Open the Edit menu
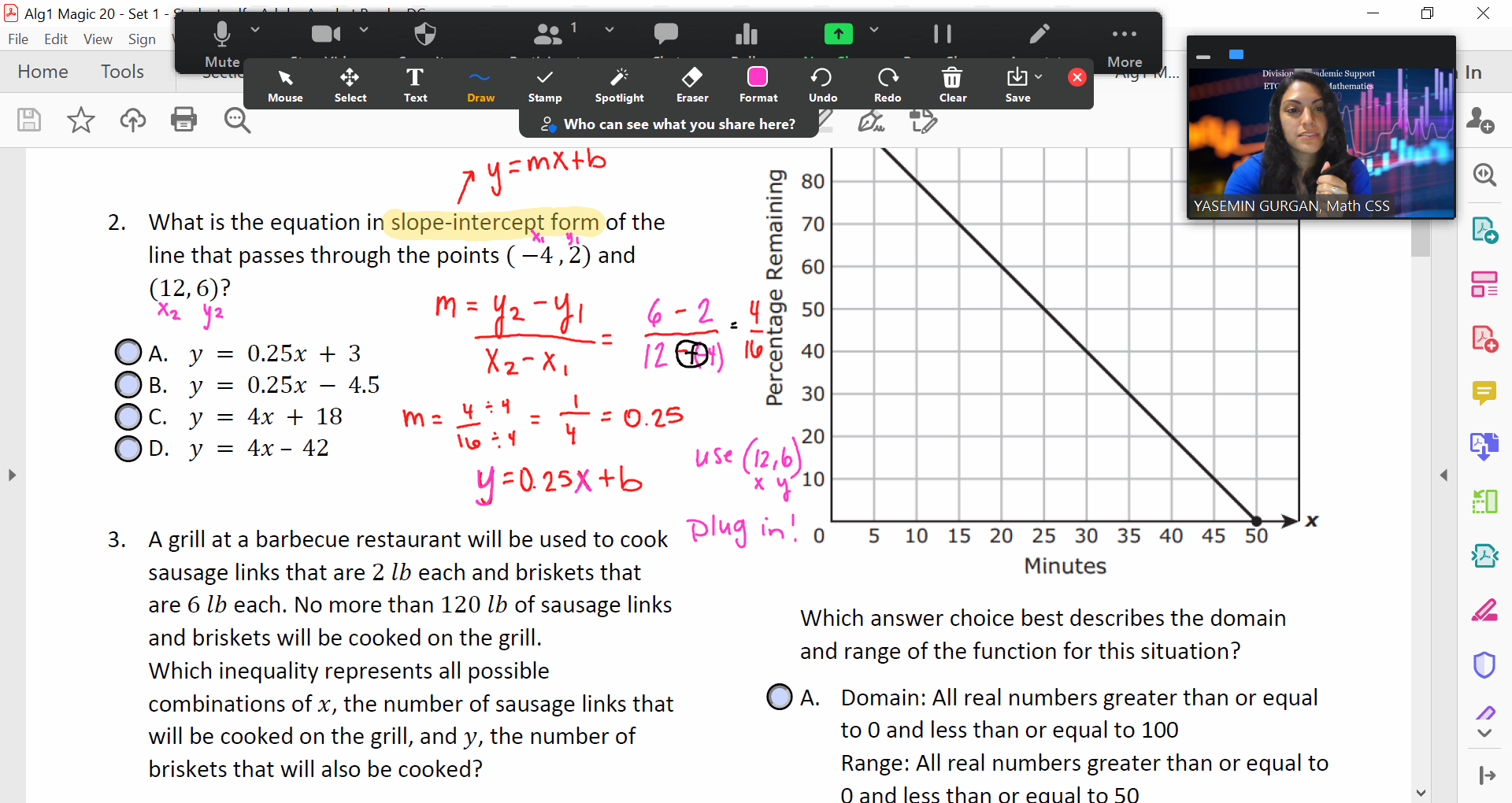 pyautogui.click(x=55, y=39)
